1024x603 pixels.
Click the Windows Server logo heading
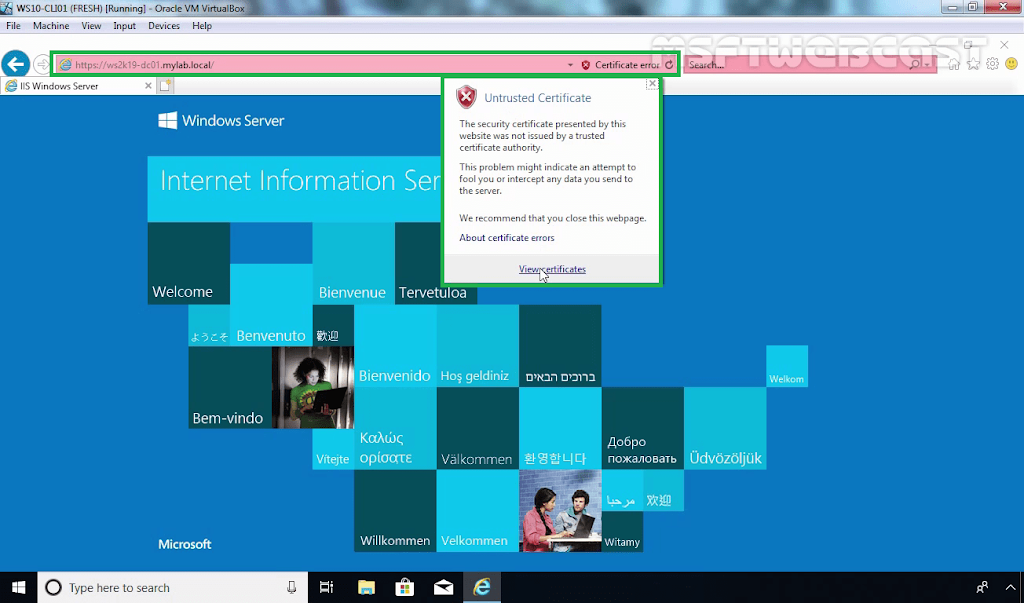(x=221, y=120)
